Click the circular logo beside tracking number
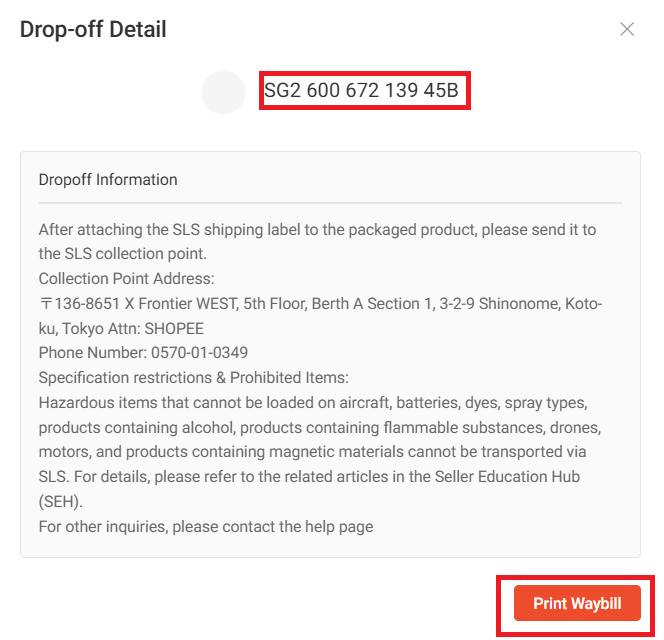 click(224, 92)
